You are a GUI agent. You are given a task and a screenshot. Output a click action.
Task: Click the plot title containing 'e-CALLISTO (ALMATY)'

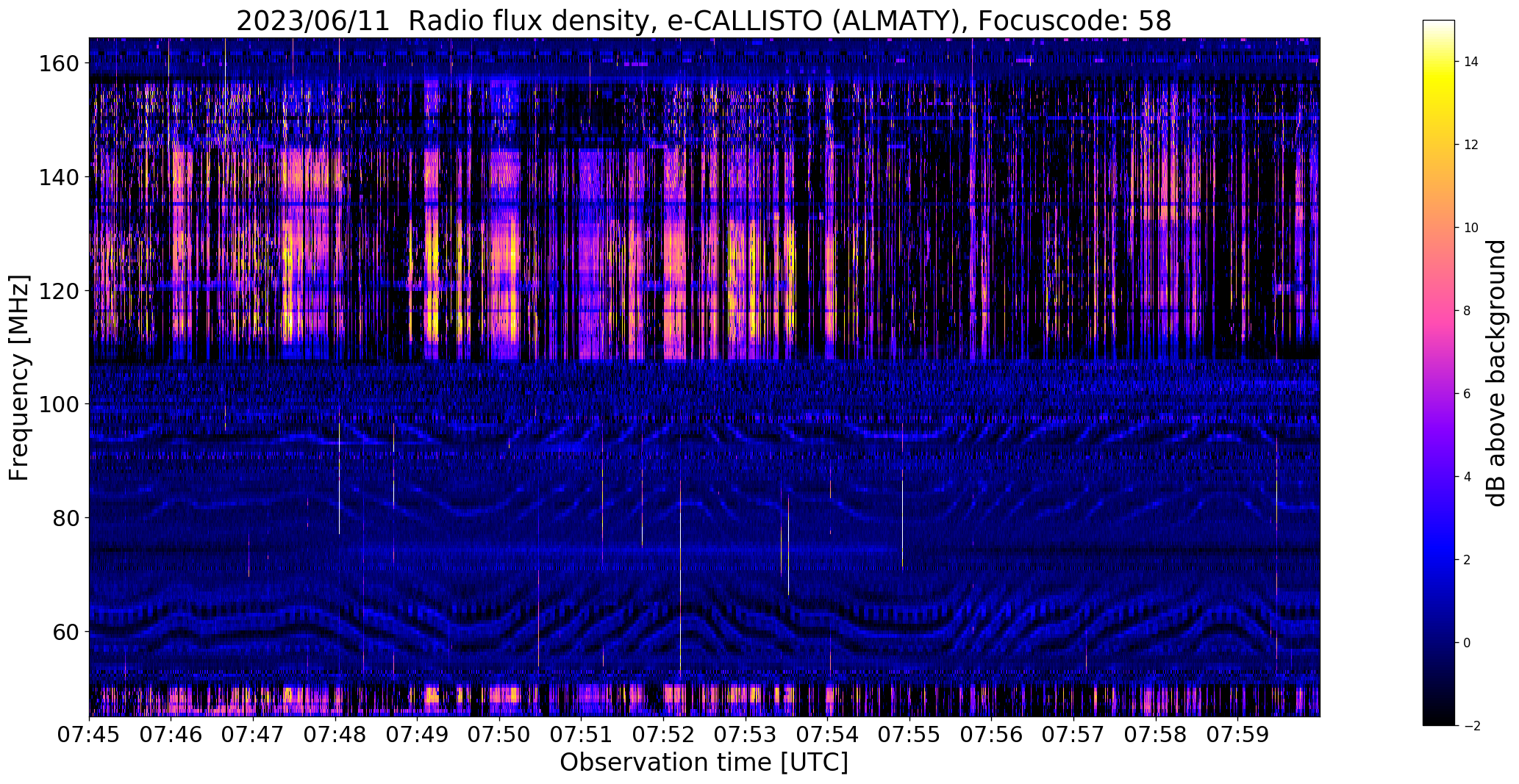tap(704, 21)
